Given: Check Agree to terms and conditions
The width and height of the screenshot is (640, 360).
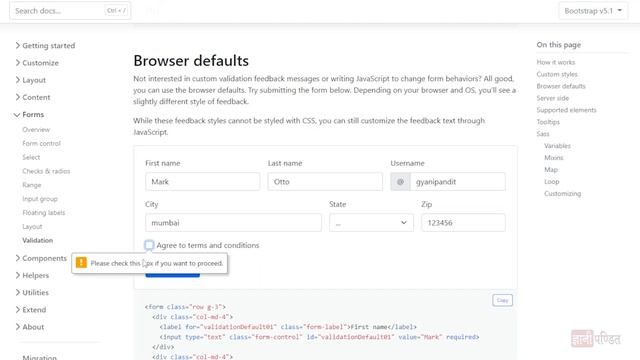Looking at the screenshot, I should pos(149,245).
